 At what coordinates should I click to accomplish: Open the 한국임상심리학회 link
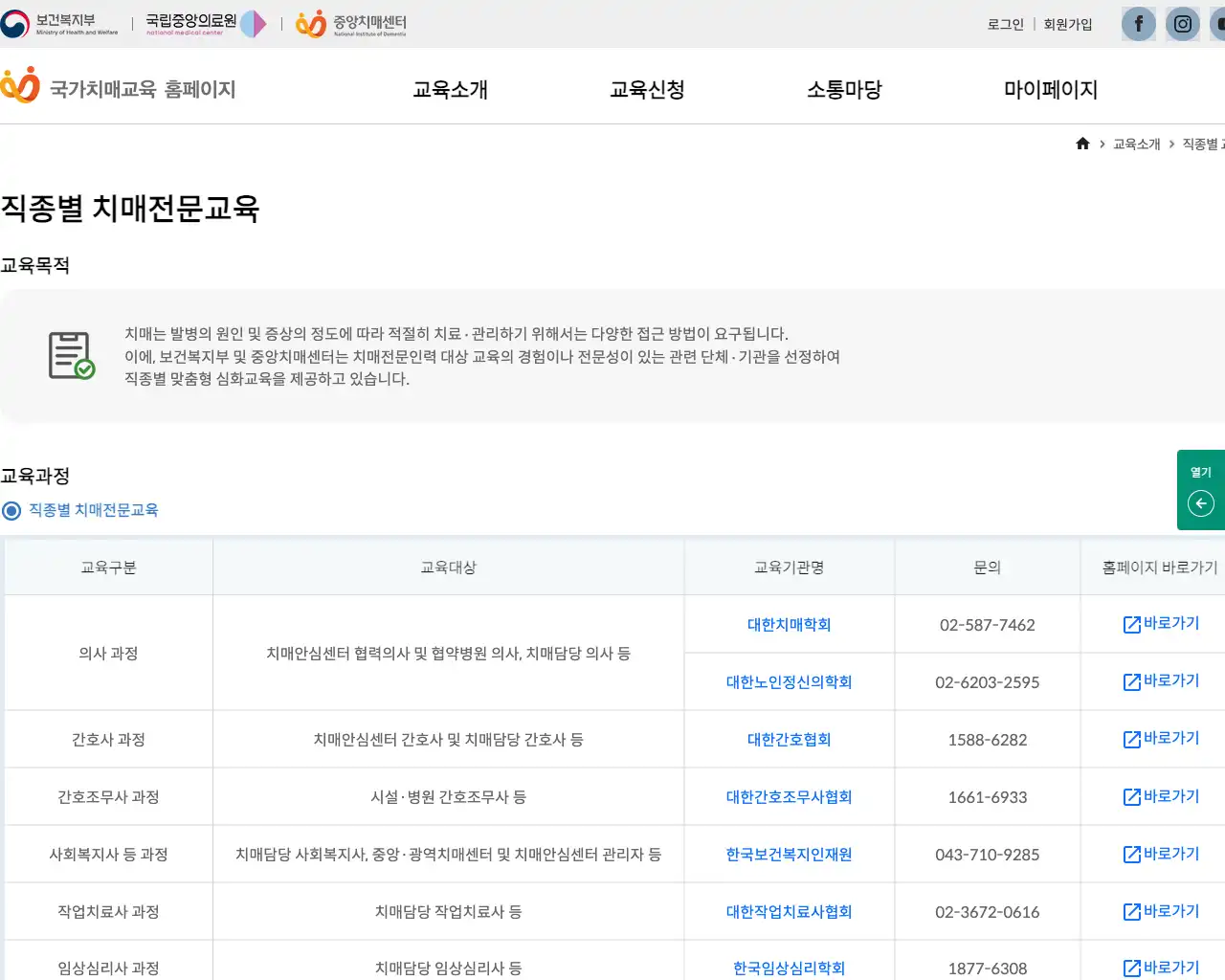pos(789,969)
